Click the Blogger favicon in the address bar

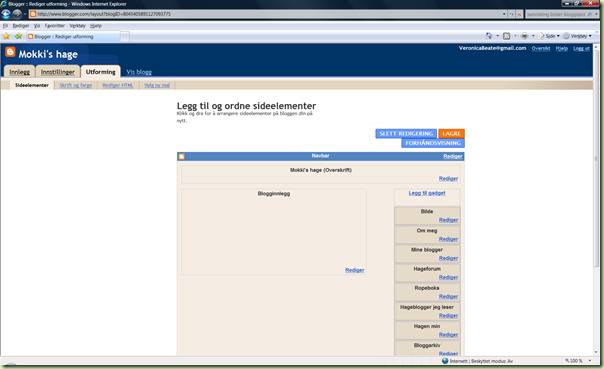33,14
